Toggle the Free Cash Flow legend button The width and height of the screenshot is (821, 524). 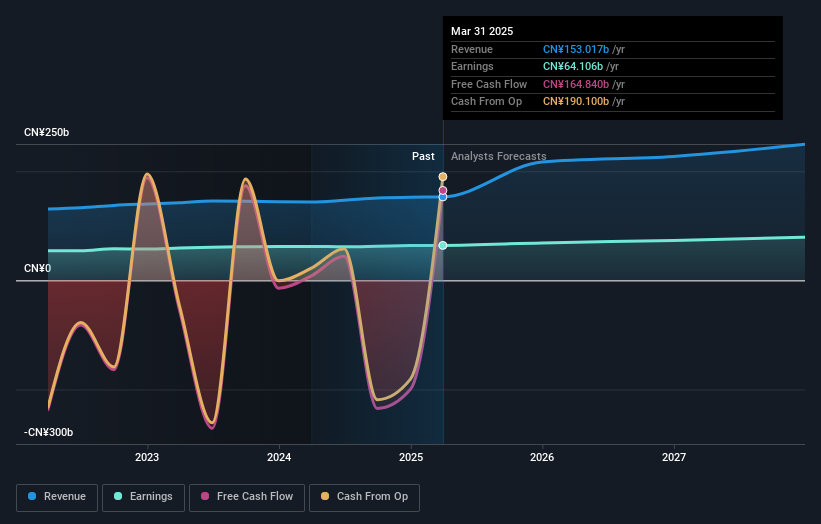247,497
